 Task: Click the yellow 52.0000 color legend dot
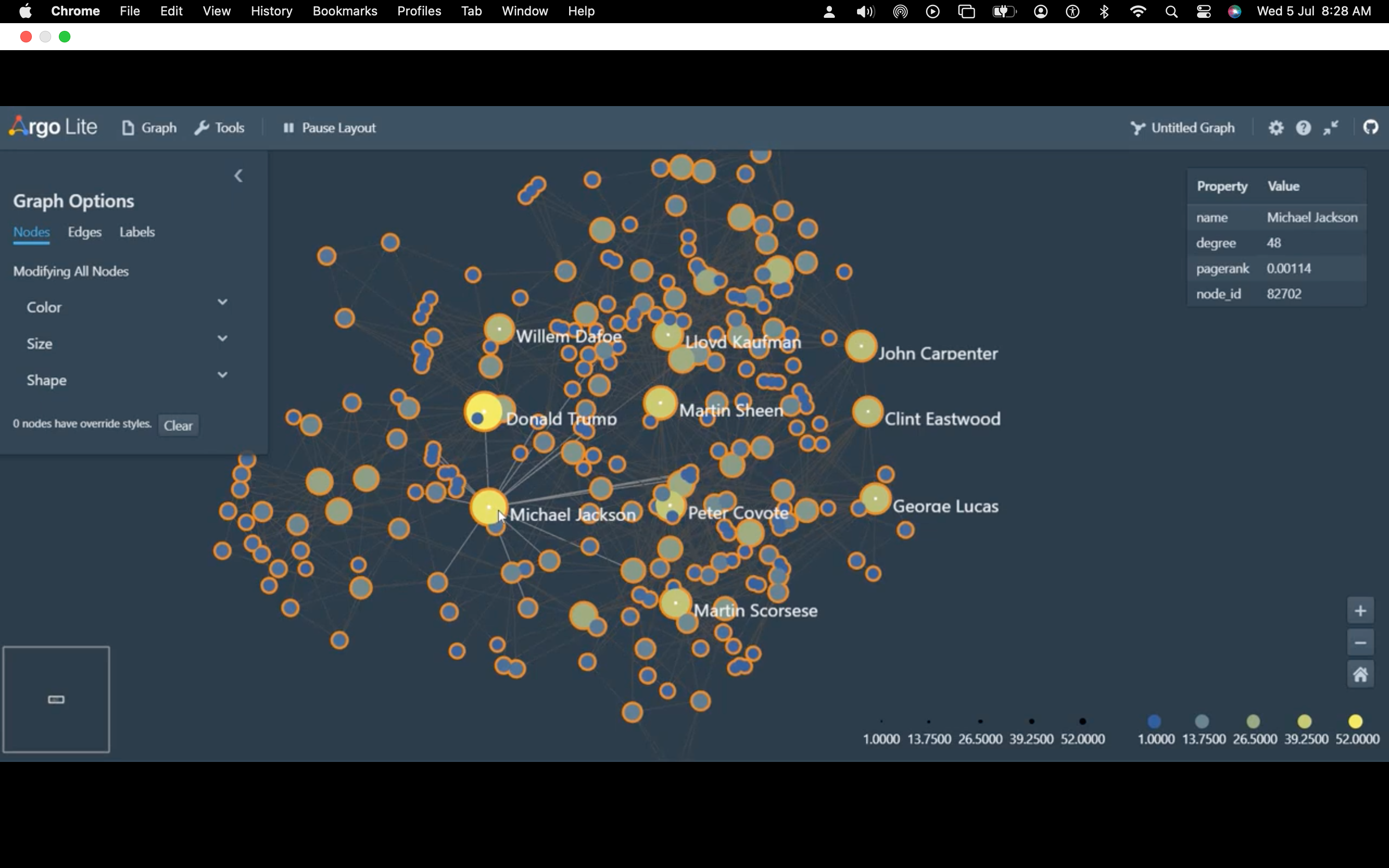pos(1356,721)
